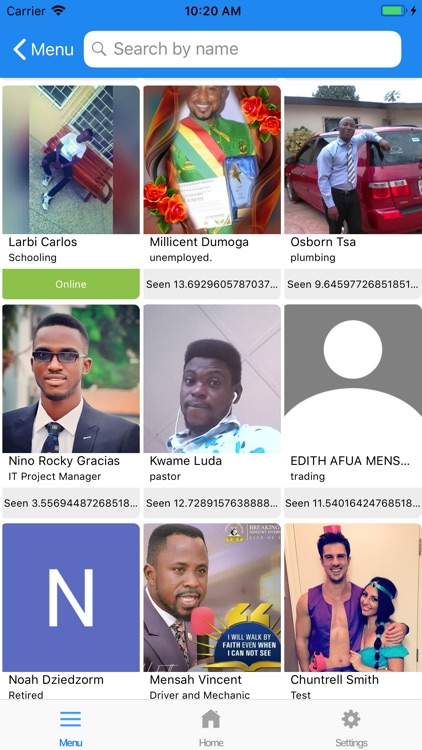422x750 pixels.
Task: Focus the Search by name field
Action: click(243, 49)
